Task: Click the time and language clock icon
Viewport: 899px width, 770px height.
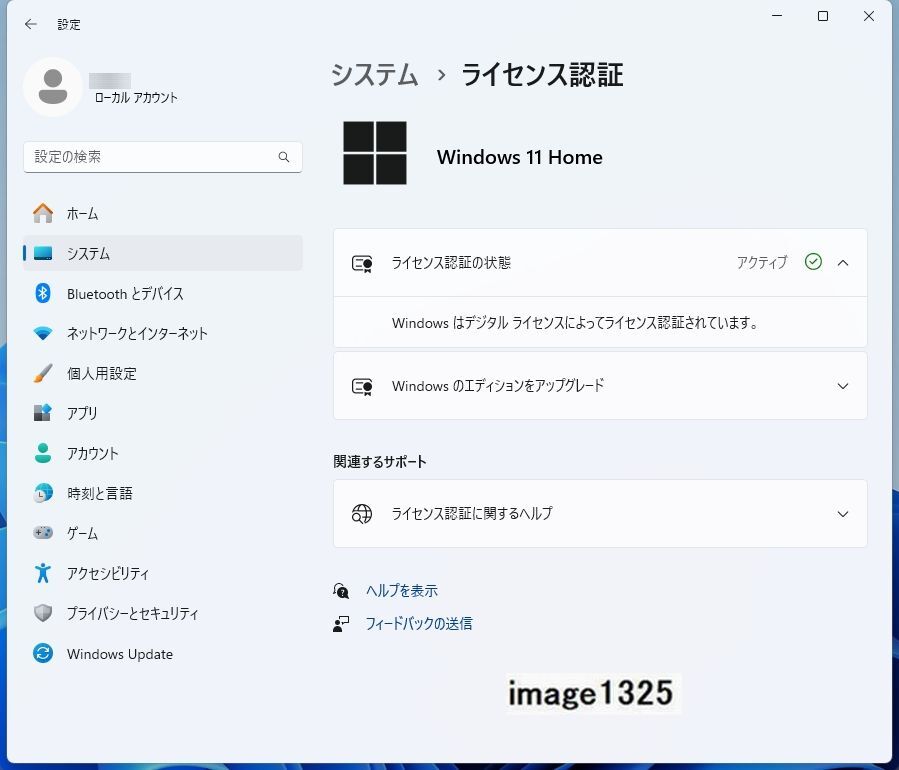Action: [x=43, y=493]
